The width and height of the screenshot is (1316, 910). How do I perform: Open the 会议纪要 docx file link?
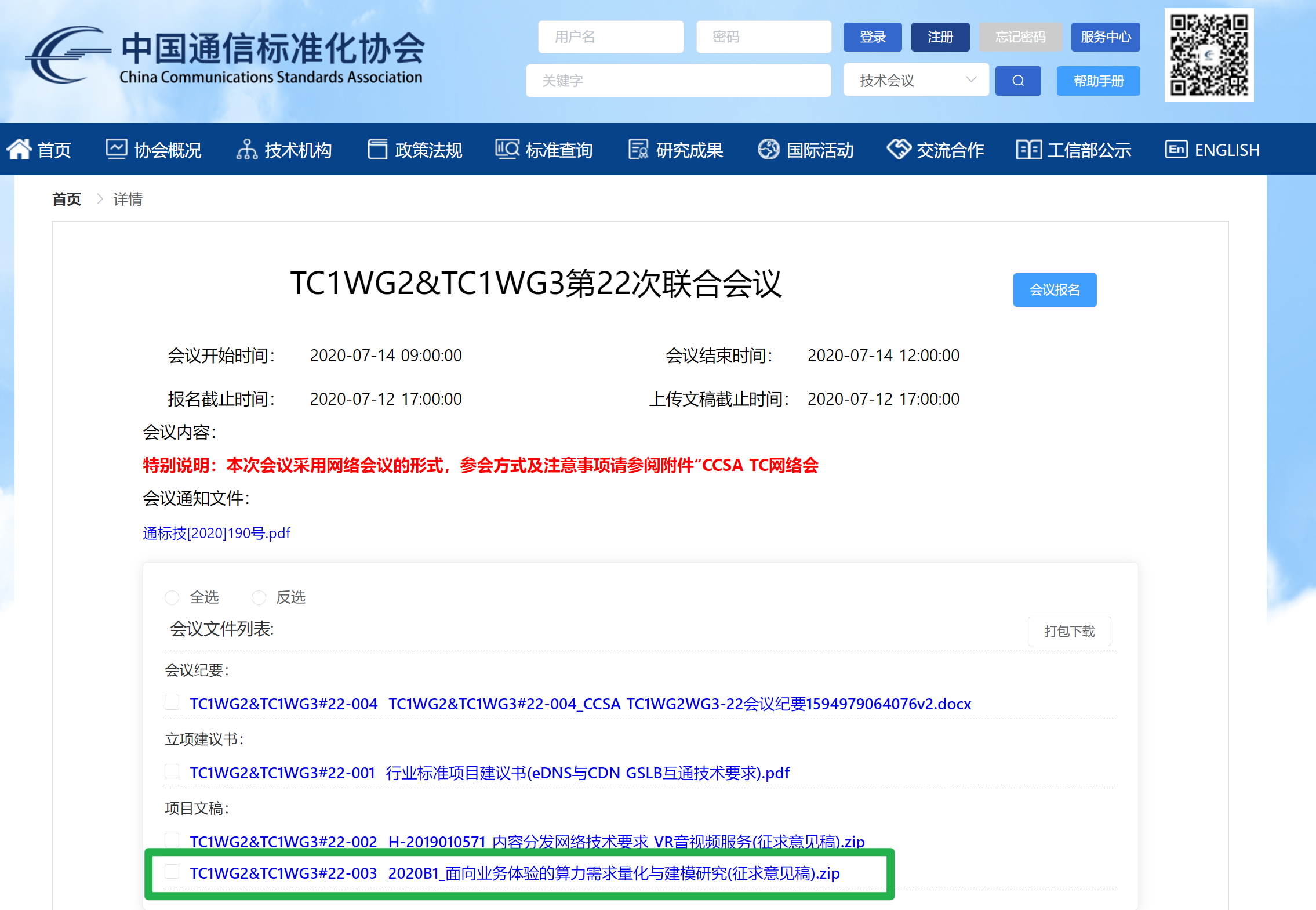coord(679,704)
